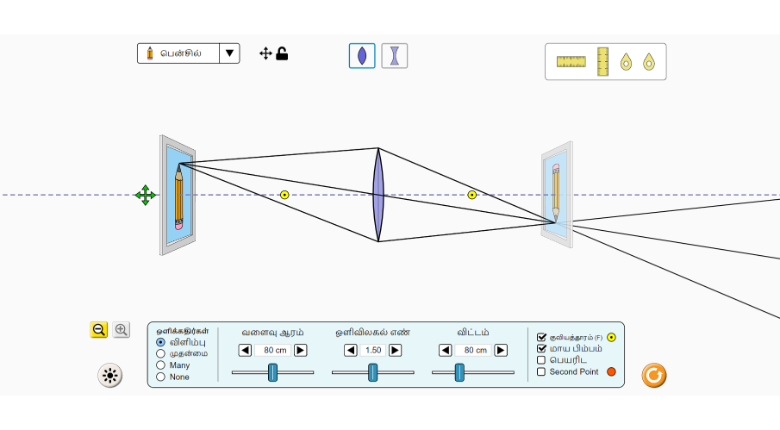Toggle the light brightness sun button
The width and height of the screenshot is (780, 430).
coord(110,376)
